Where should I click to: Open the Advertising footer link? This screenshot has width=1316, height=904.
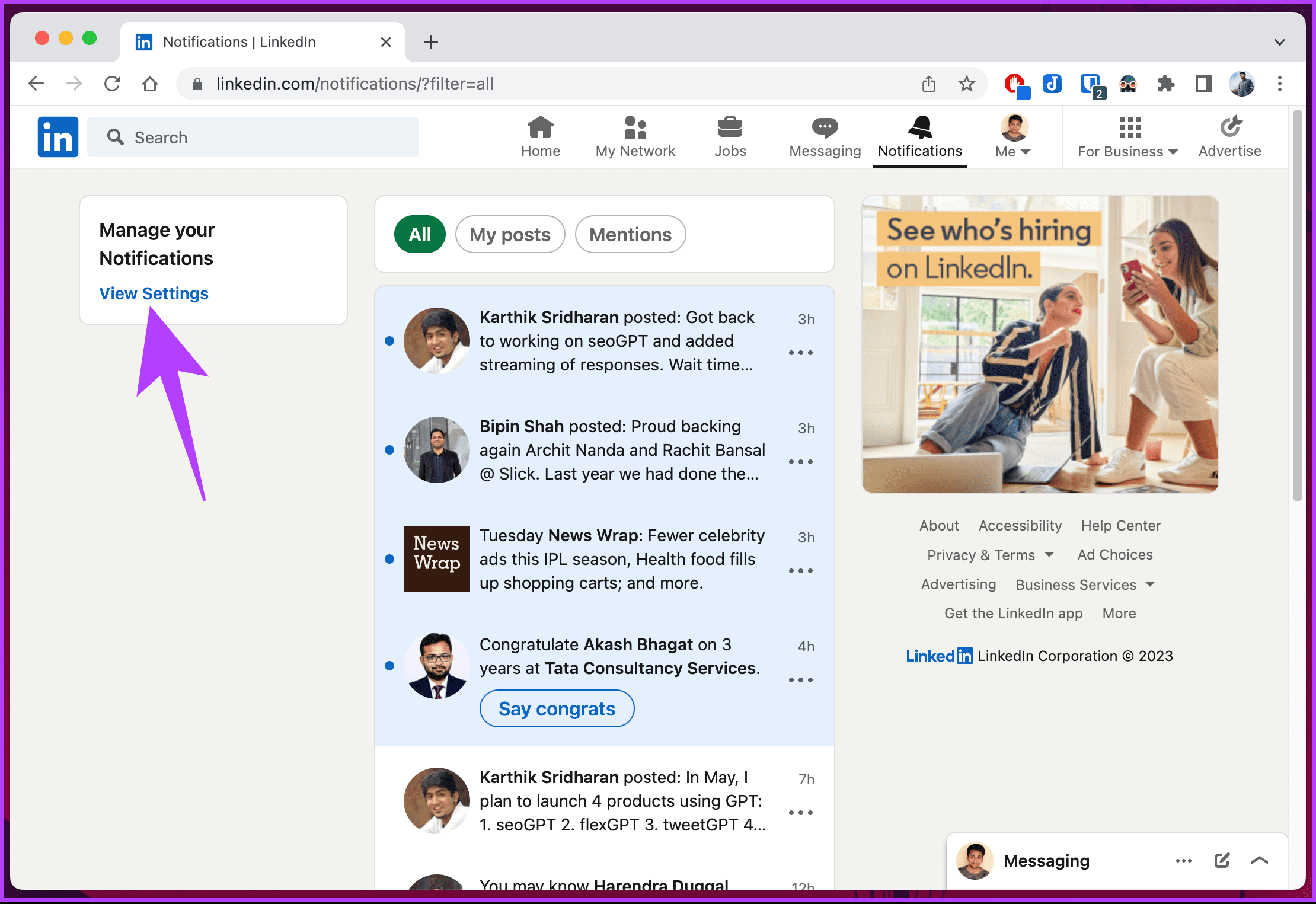click(959, 584)
